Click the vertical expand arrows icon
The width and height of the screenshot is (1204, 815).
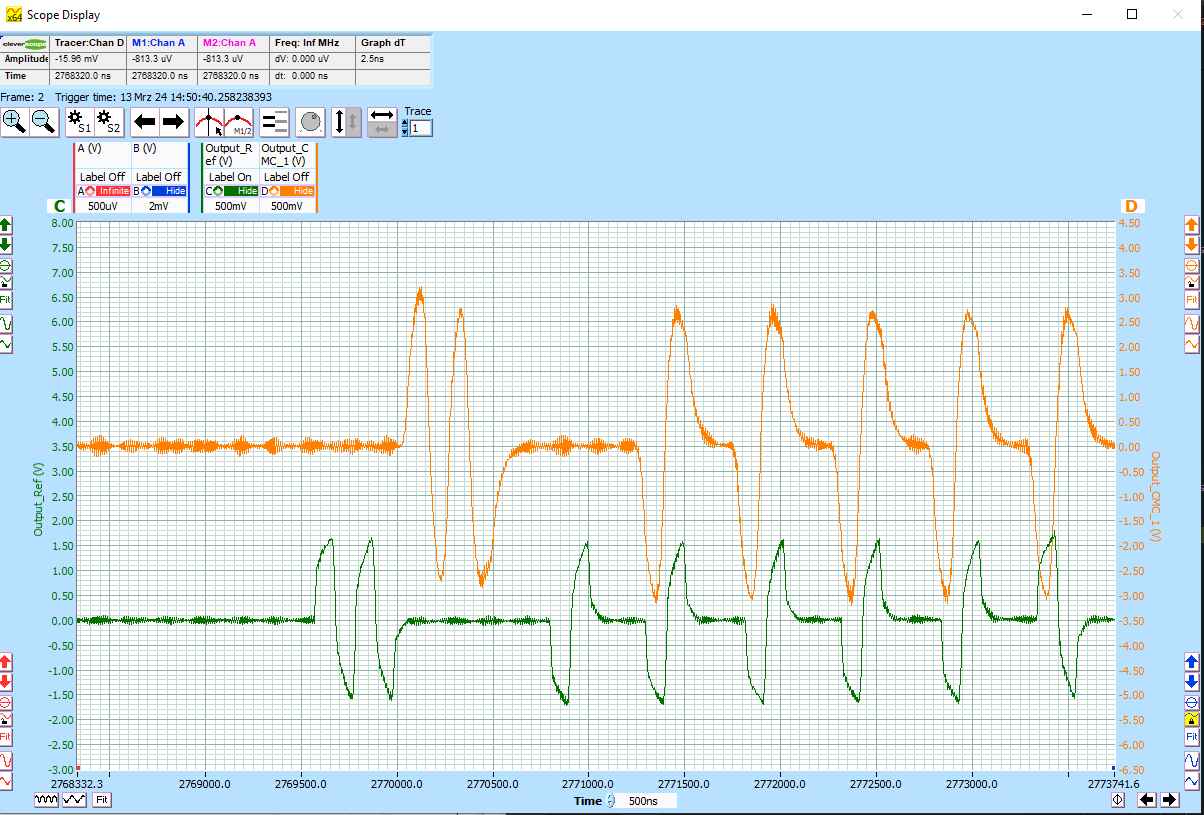pos(340,122)
